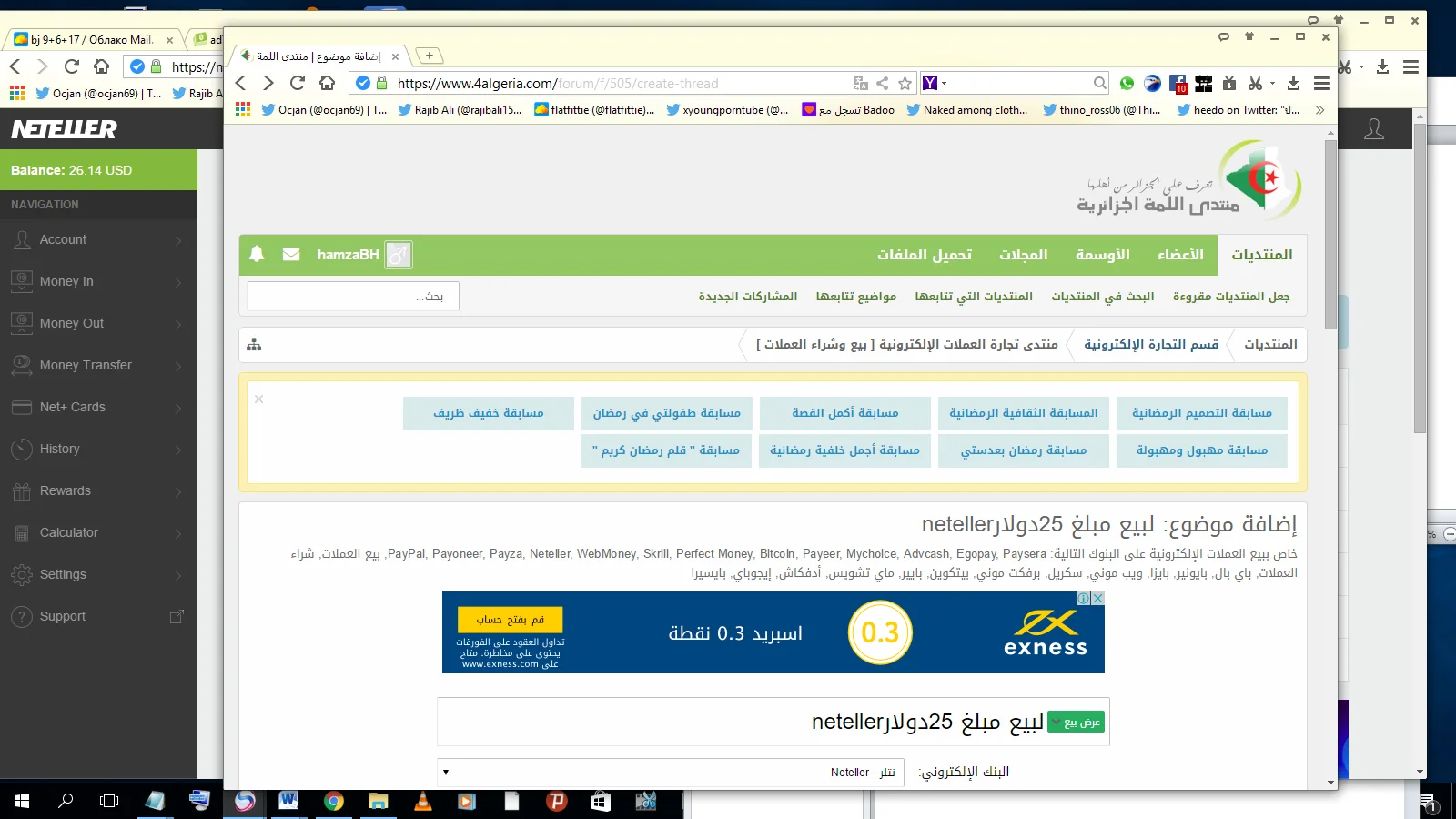Open the مسابقة أكمل القصة contest link

coord(844,413)
